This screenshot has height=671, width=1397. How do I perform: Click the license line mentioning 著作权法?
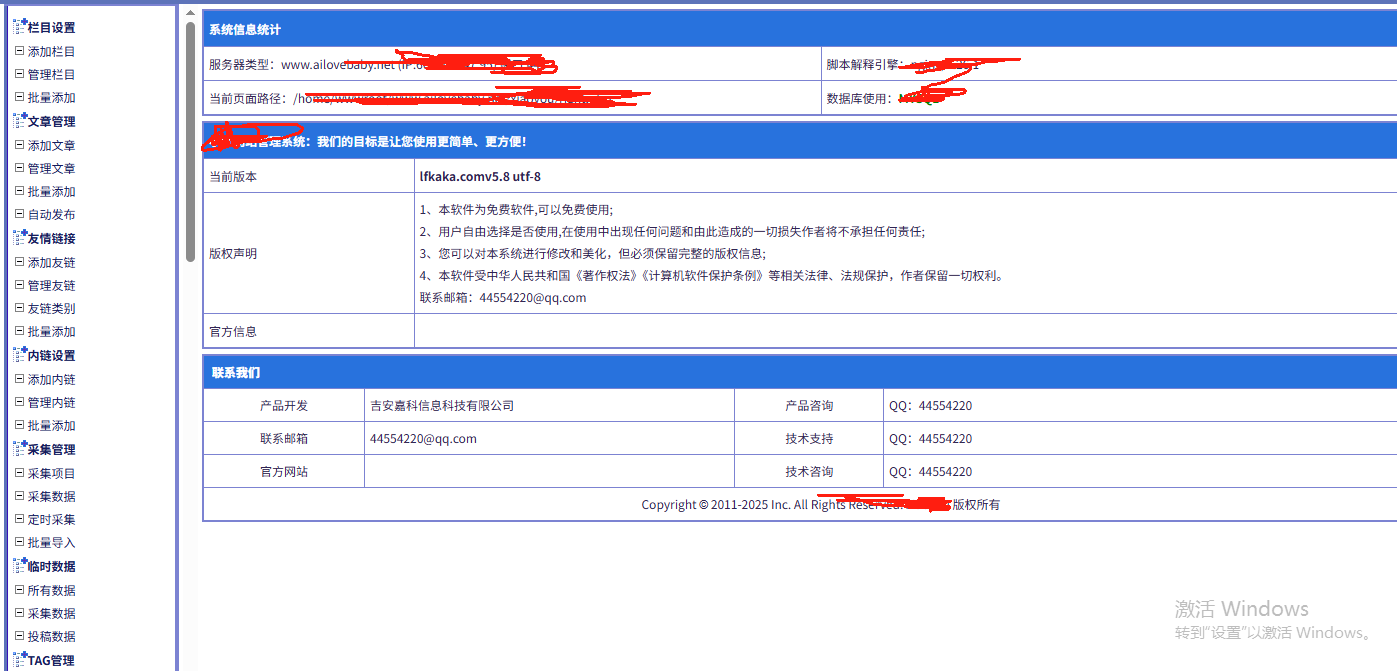click(711, 275)
